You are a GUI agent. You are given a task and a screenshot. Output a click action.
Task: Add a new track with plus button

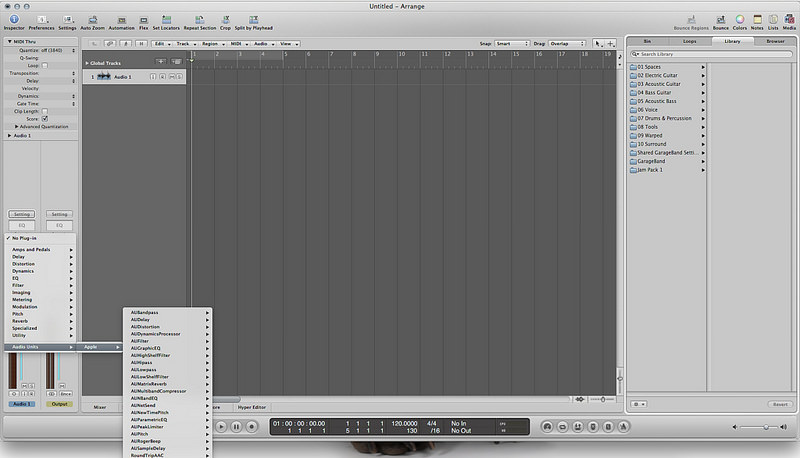pos(161,62)
